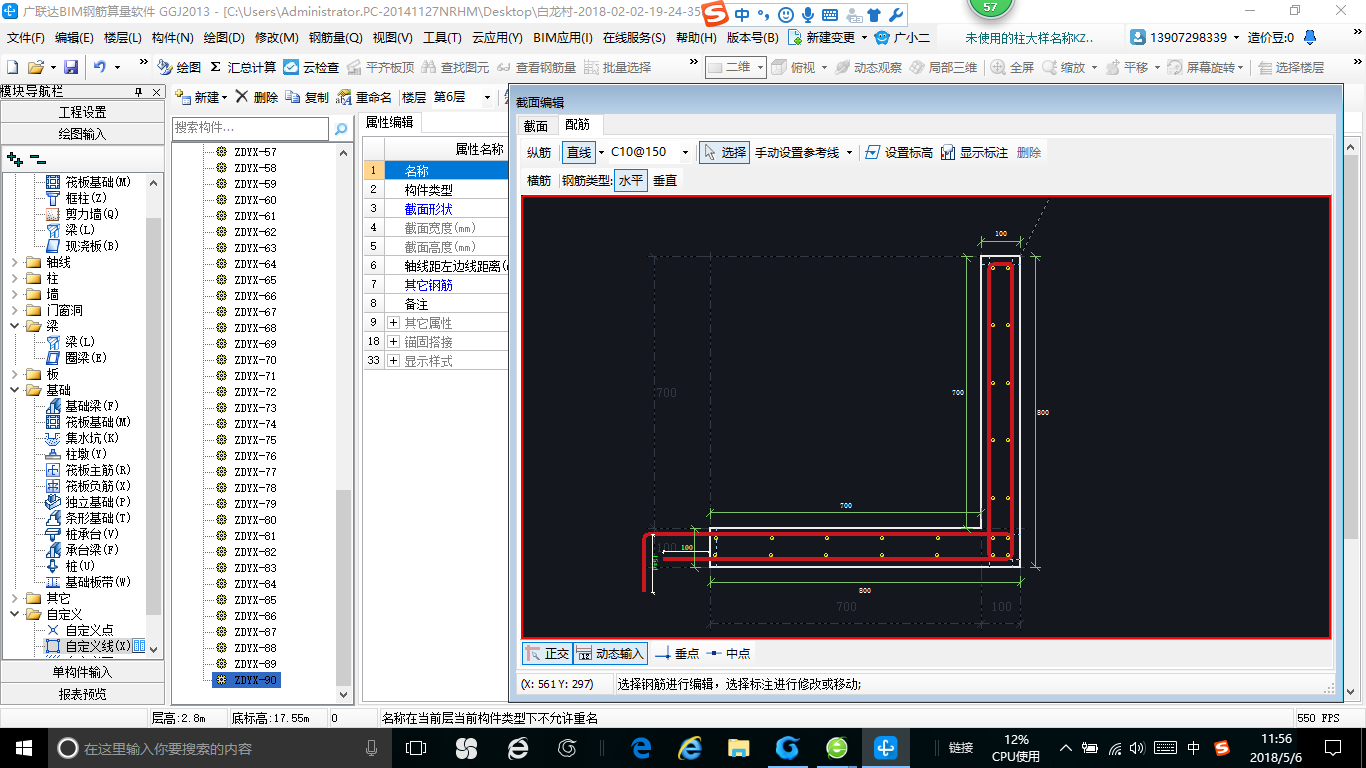Select 集水坑(K) in the tree
1366x768 pixels.
[x=82, y=438]
